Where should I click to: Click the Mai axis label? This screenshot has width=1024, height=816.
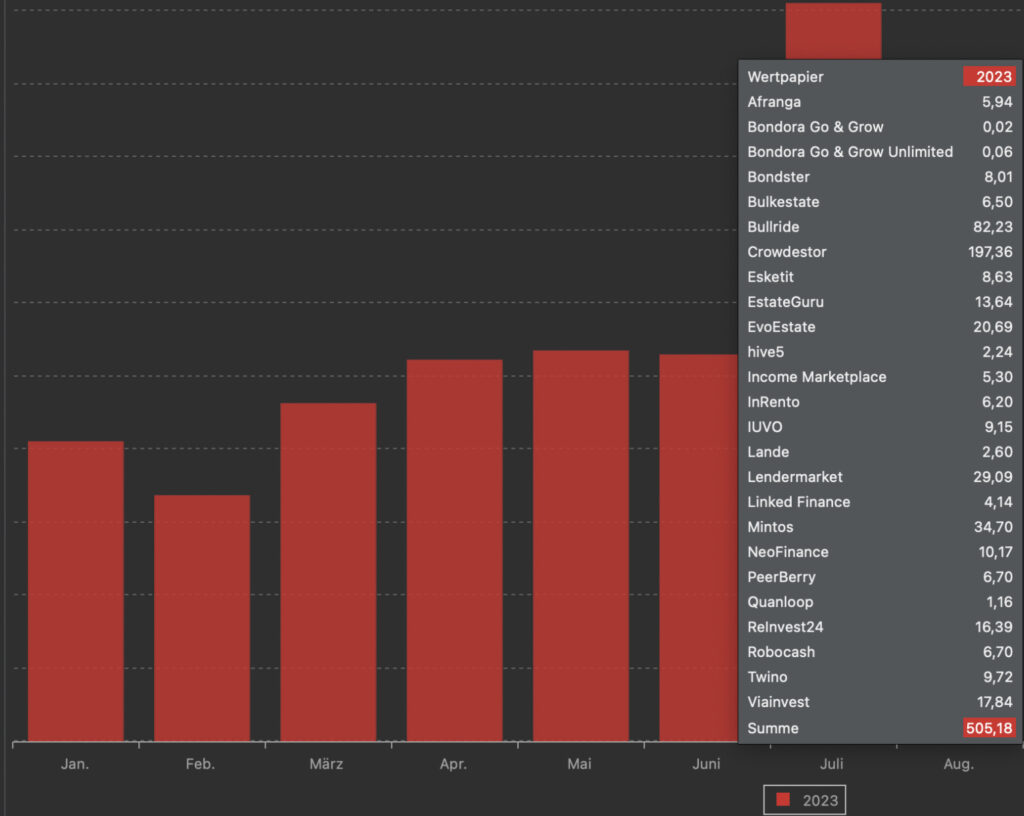coord(579,764)
